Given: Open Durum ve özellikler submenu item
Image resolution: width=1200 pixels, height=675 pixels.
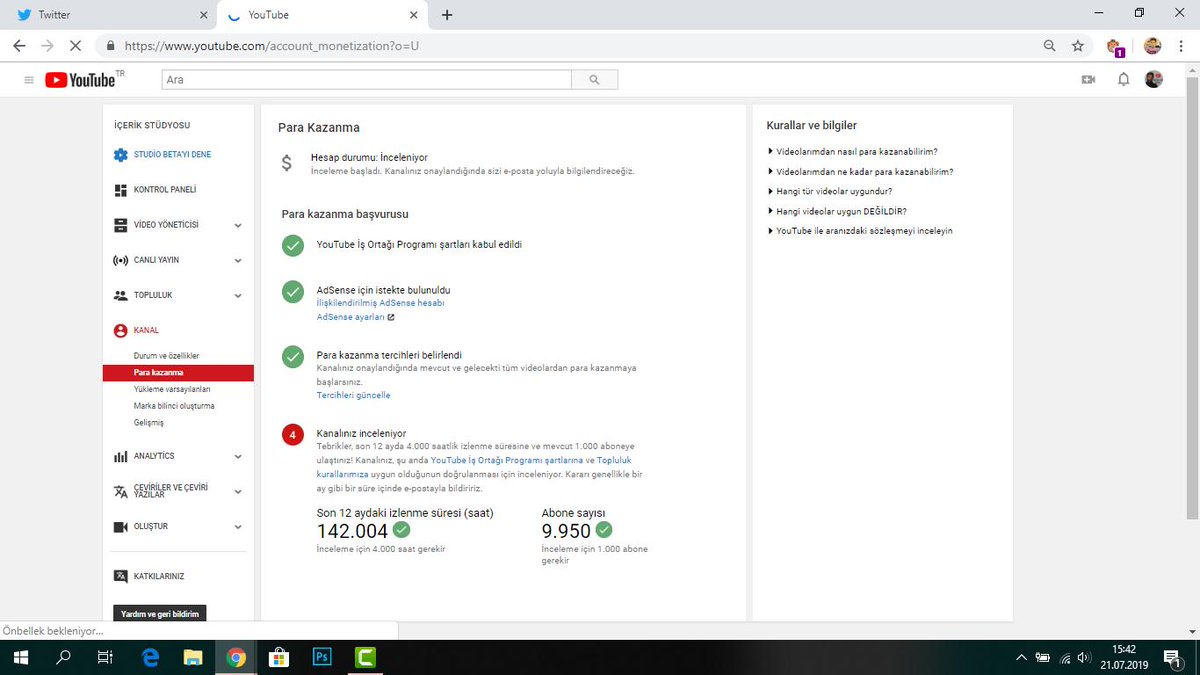Looking at the screenshot, I should pos(167,356).
